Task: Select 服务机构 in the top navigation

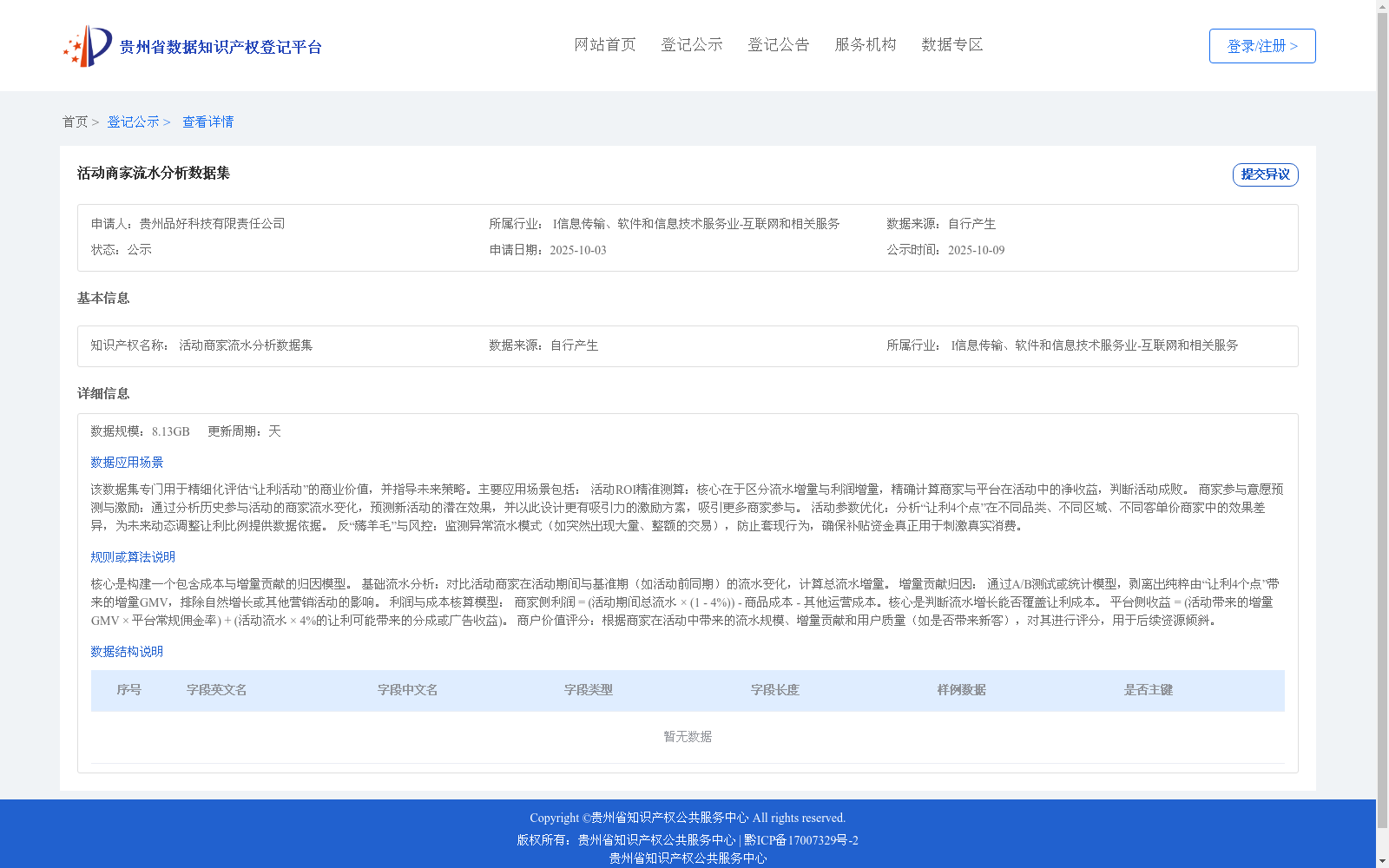Action: point(866,44)
